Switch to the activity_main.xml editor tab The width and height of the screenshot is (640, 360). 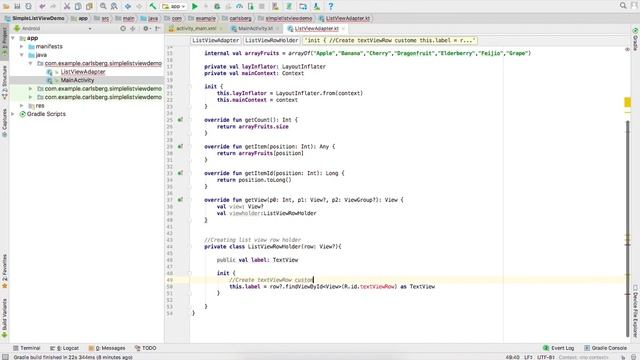point(196,29)
